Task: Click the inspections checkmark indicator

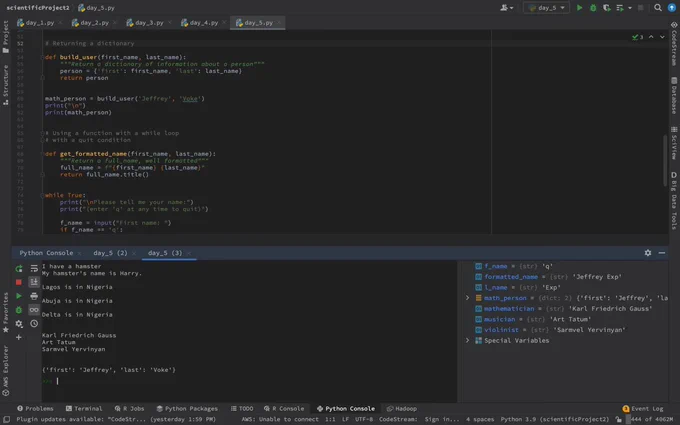Action: click(x=638, y=37)
